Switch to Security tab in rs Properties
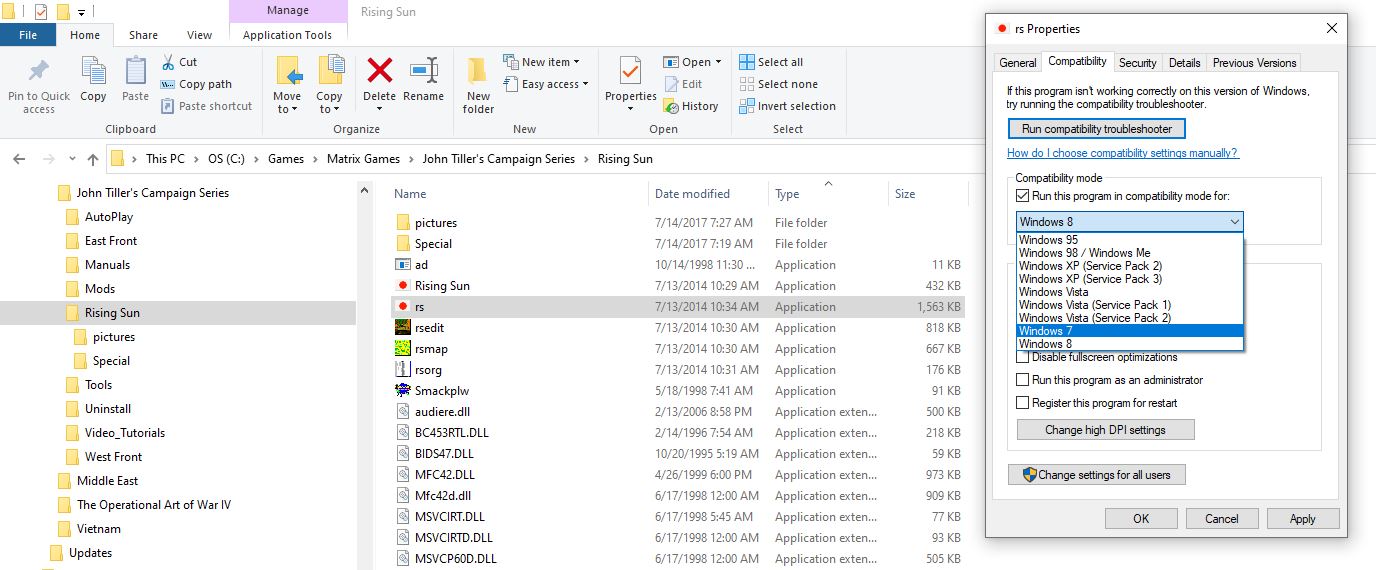This screenshot has width=1376, height=570. tap(1138, 63)
